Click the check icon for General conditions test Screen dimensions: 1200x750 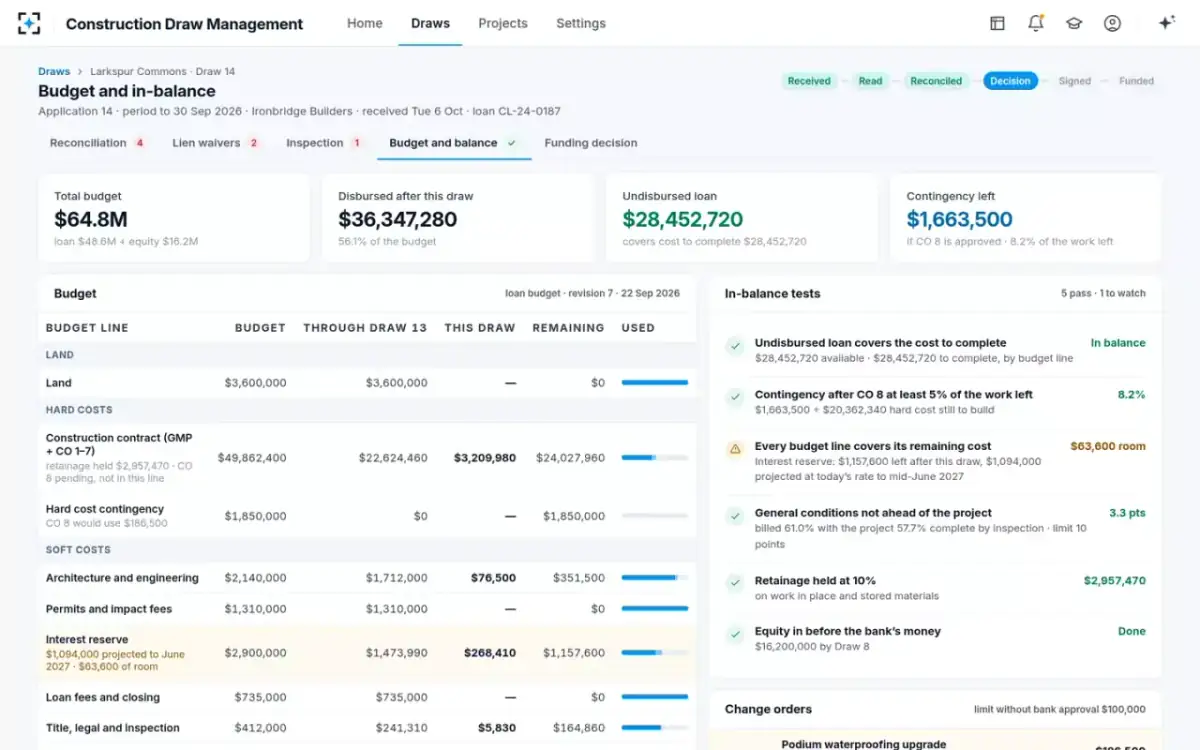pos(735,517)
